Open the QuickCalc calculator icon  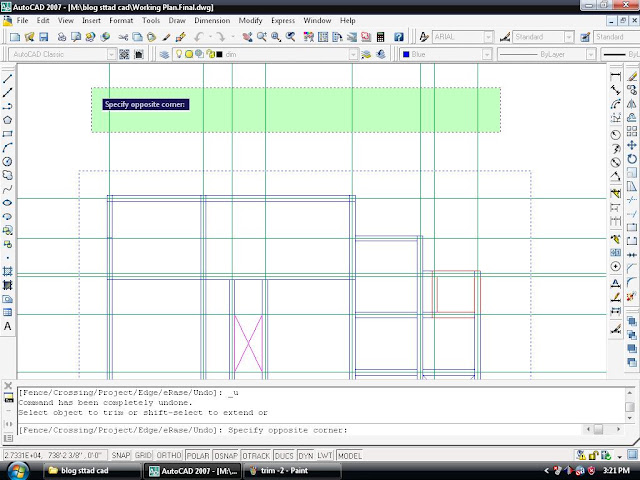(380, 37)
